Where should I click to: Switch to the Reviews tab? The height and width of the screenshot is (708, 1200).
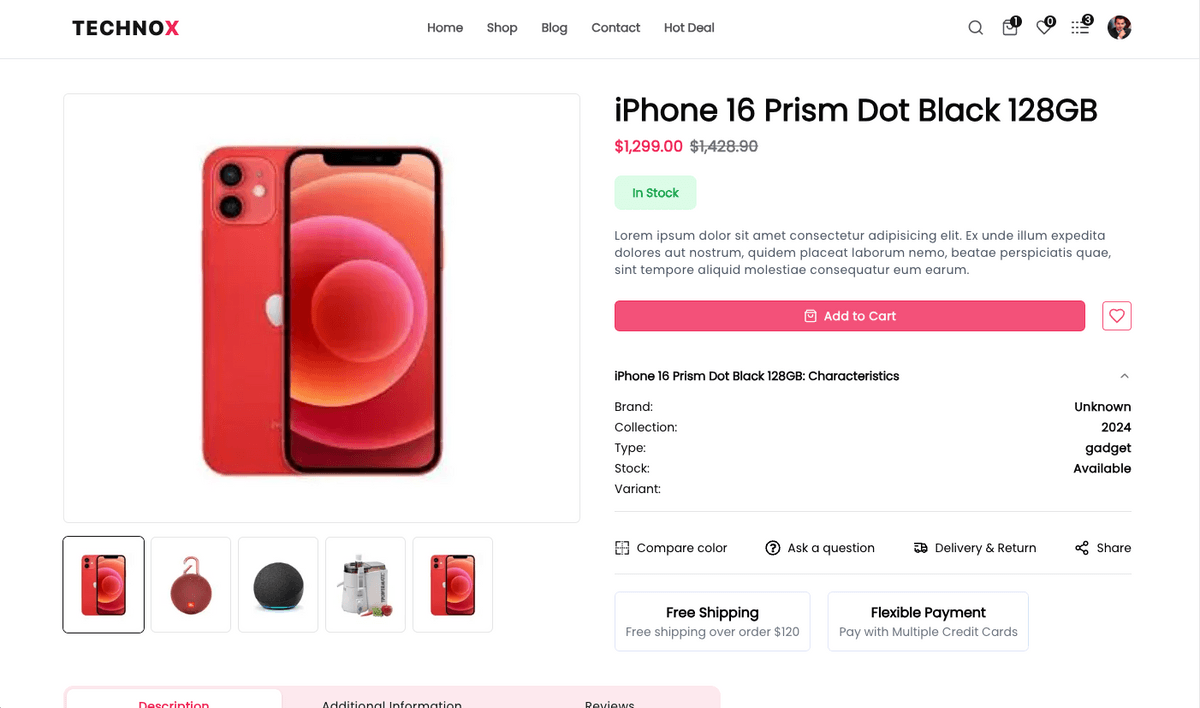point(609,703)
